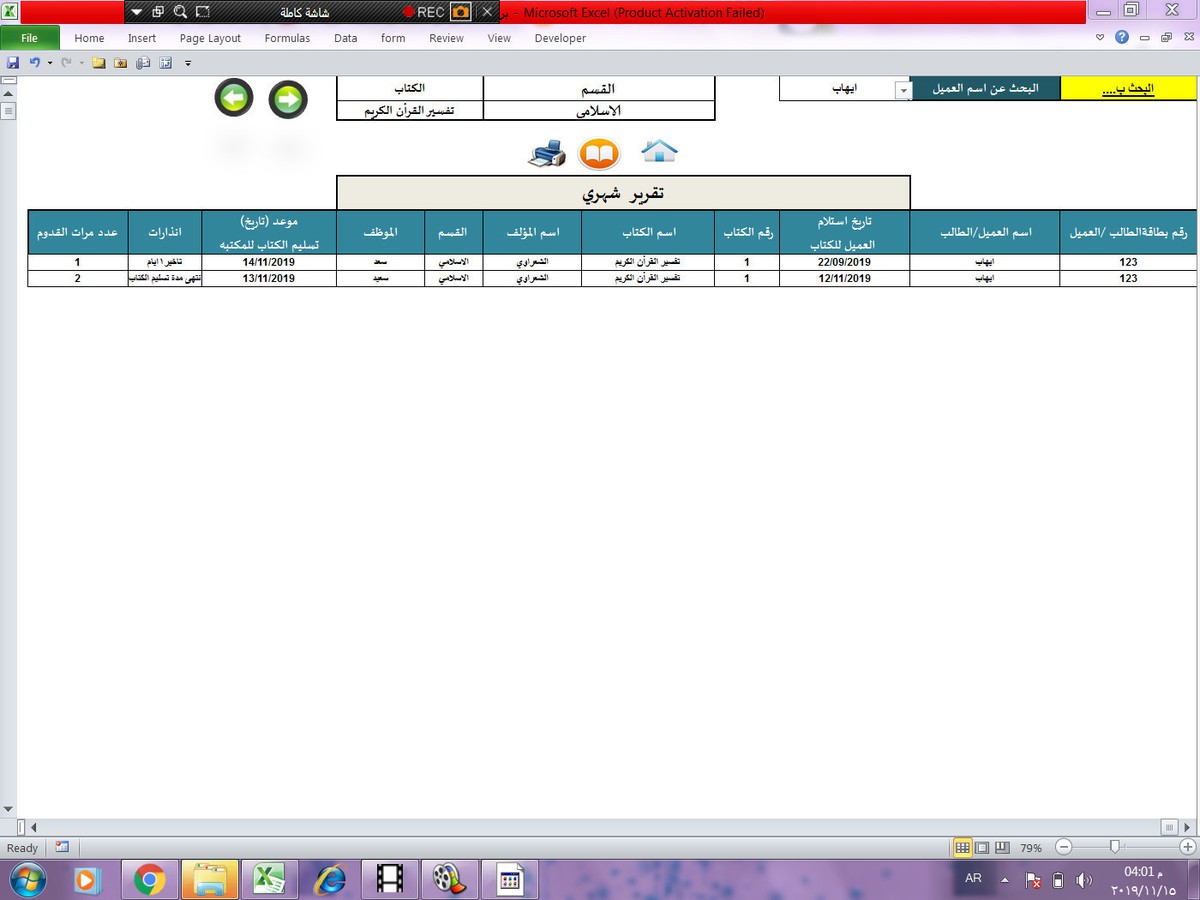
Task: Open the Home ribbon tab
Action: [89, 38]
